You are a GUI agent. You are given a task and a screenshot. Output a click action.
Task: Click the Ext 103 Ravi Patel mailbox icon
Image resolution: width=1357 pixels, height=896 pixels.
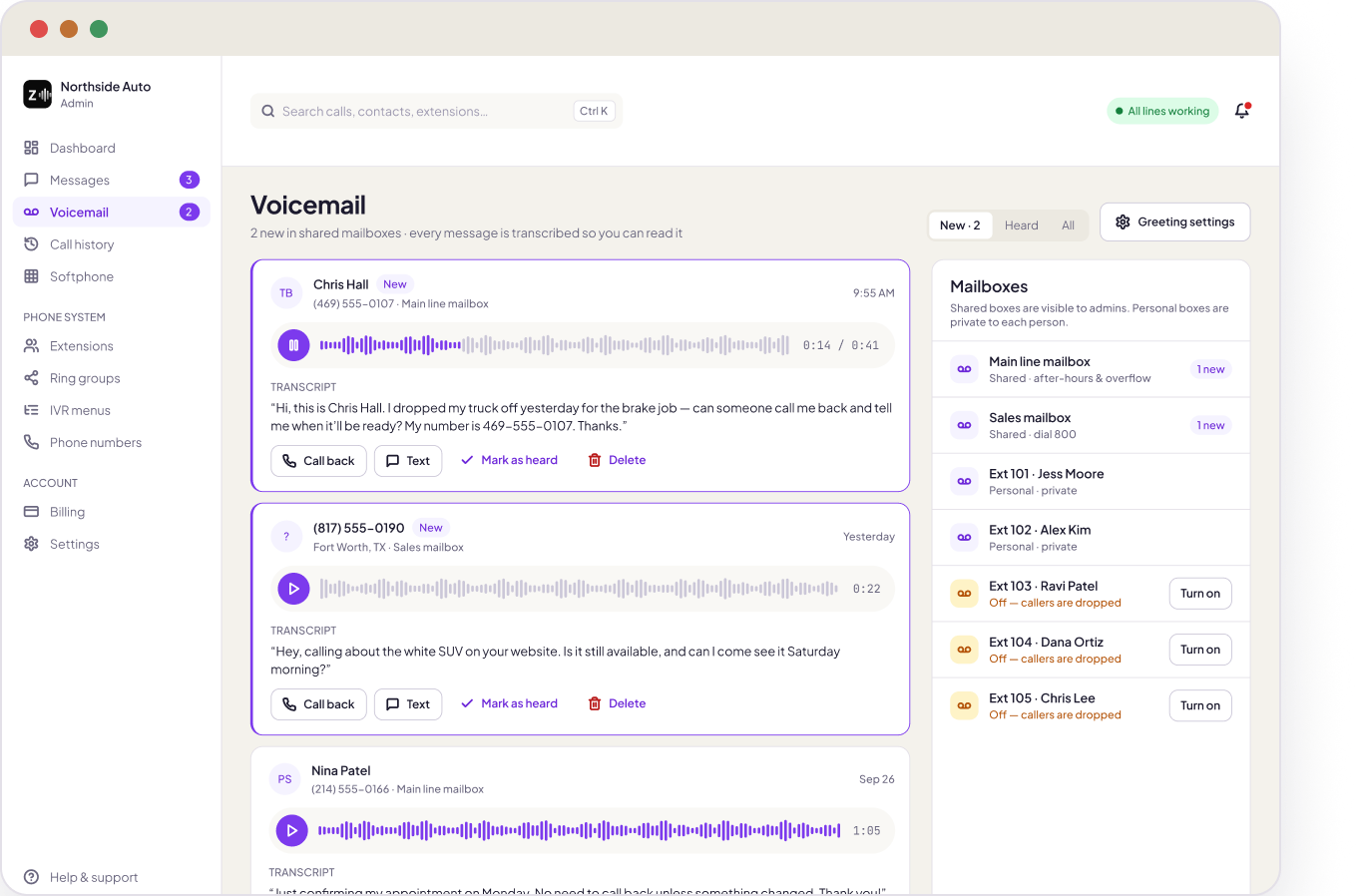click(964, 594)
